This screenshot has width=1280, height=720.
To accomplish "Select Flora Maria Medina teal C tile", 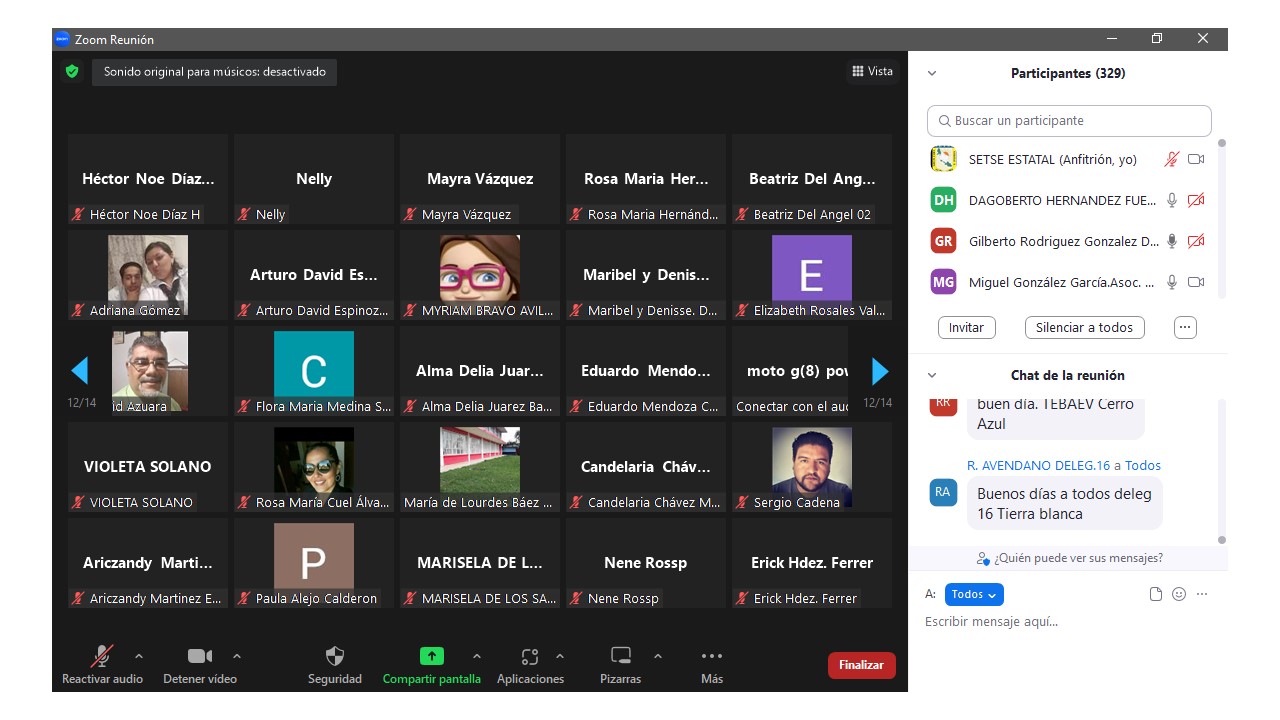I will pos(314,371).
